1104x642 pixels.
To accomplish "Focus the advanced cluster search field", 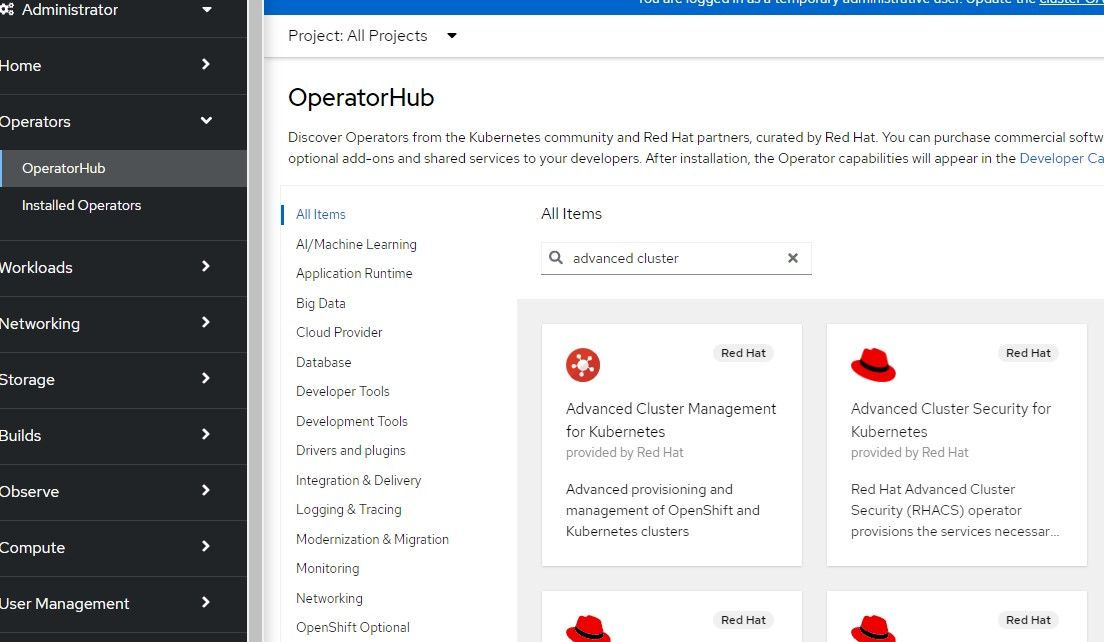I will point(675,258).
